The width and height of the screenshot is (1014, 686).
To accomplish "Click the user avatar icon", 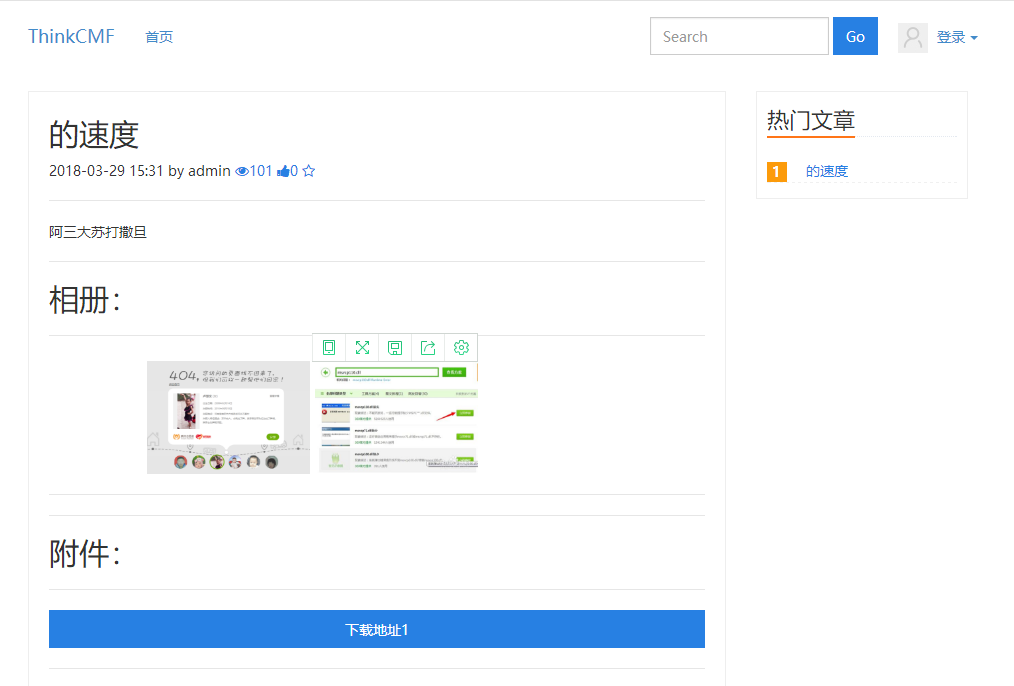I will [912, 37].
